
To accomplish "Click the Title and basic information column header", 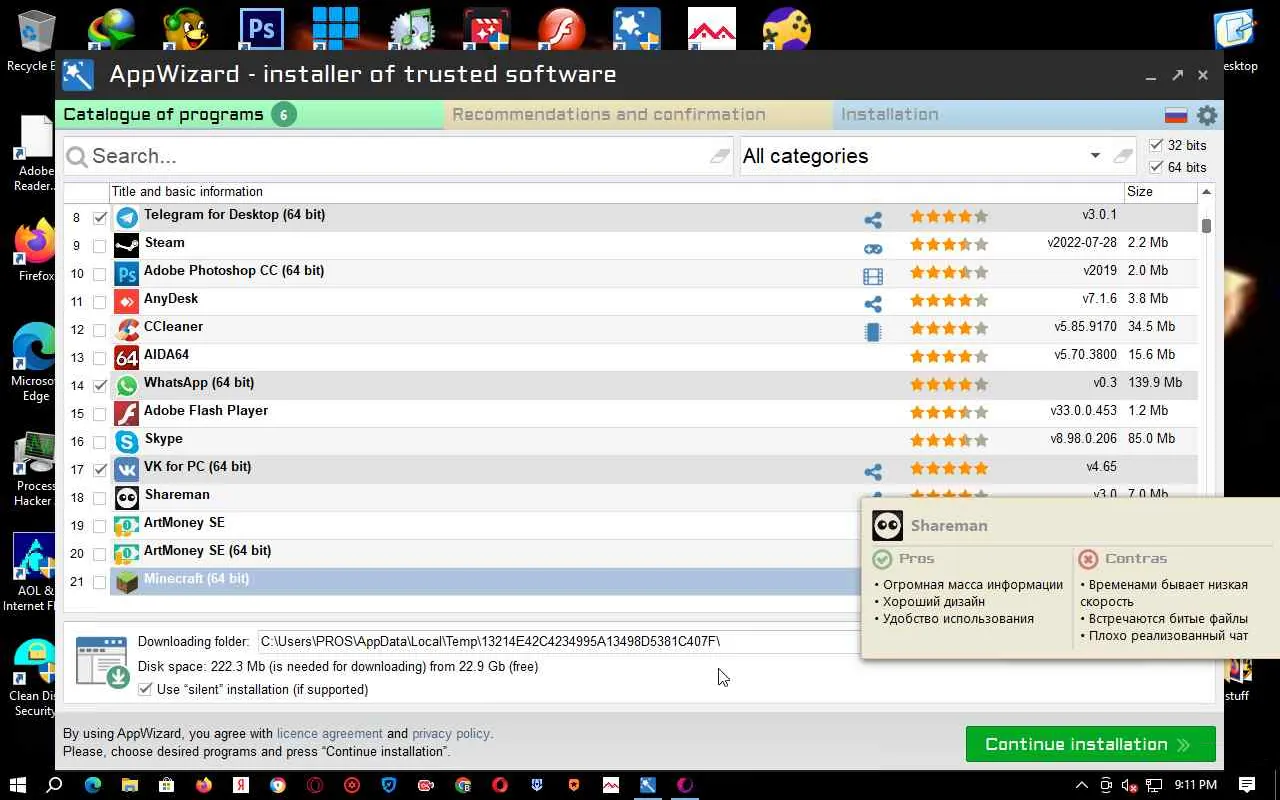I will tap(616, 192).
